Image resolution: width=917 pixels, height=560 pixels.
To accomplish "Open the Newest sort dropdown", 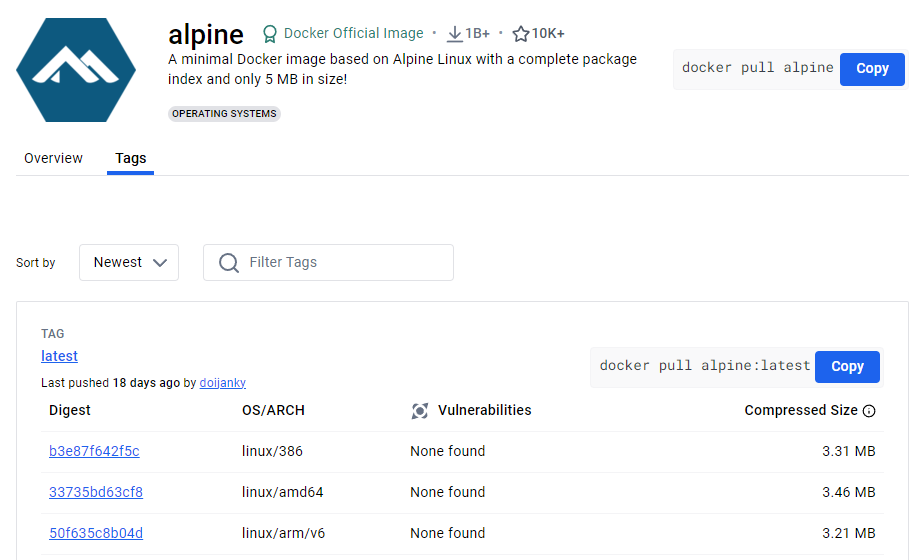I will click(x=129, y=262).
